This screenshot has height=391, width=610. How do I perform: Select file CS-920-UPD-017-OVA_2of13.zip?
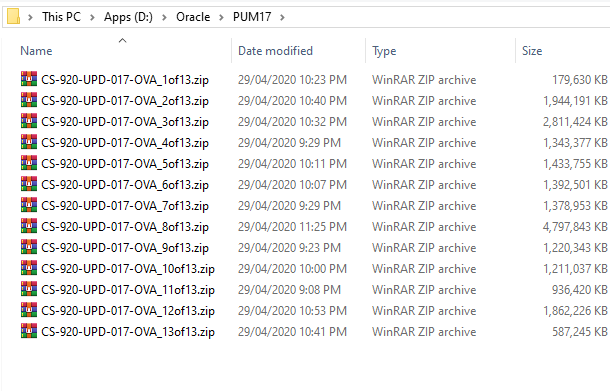pyautogui.click(x=125, y=101)
